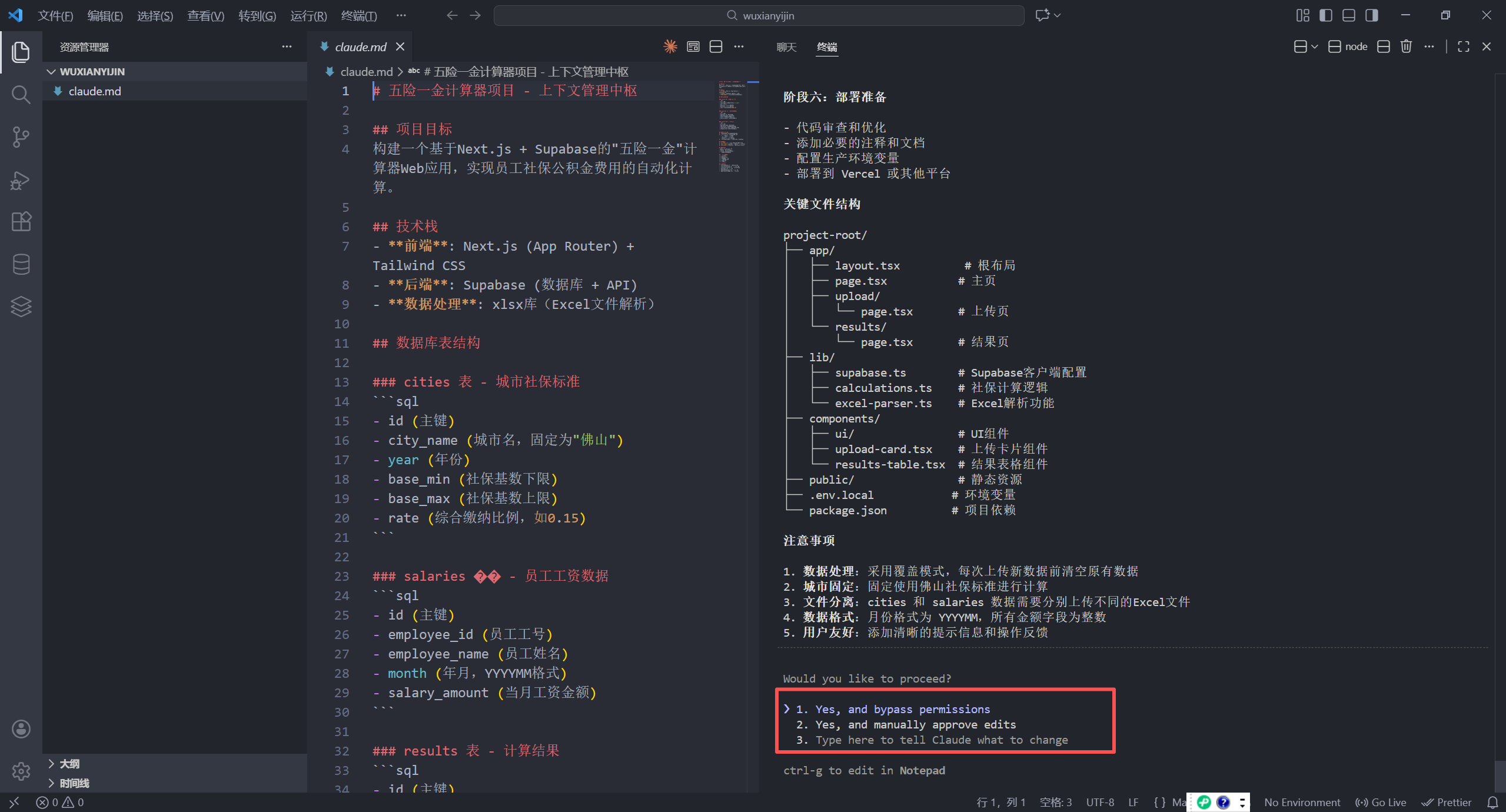Open the 查看(V) menu
1506x812 pixels.
[x=205, y=15]
